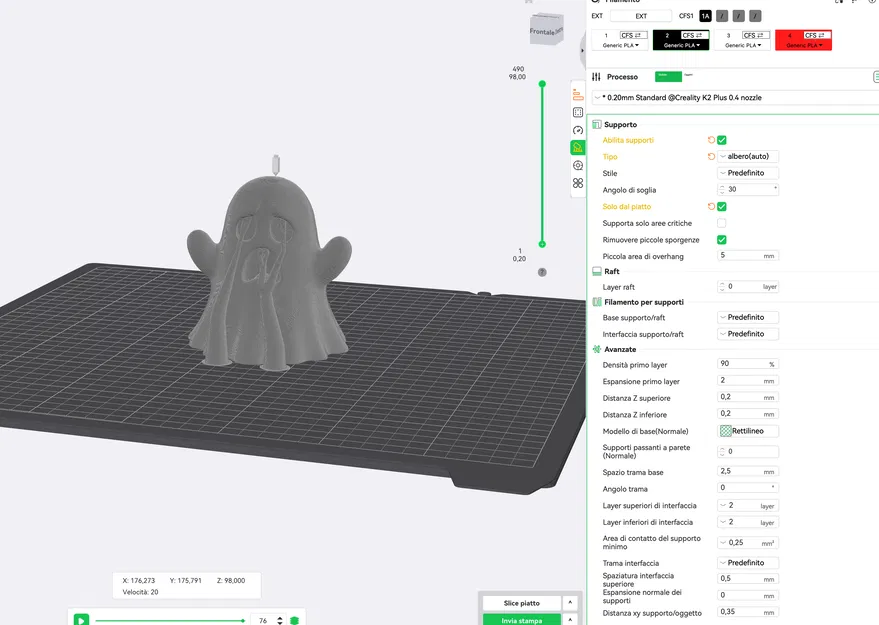Click the orange objects list icon

pos(577,93)
